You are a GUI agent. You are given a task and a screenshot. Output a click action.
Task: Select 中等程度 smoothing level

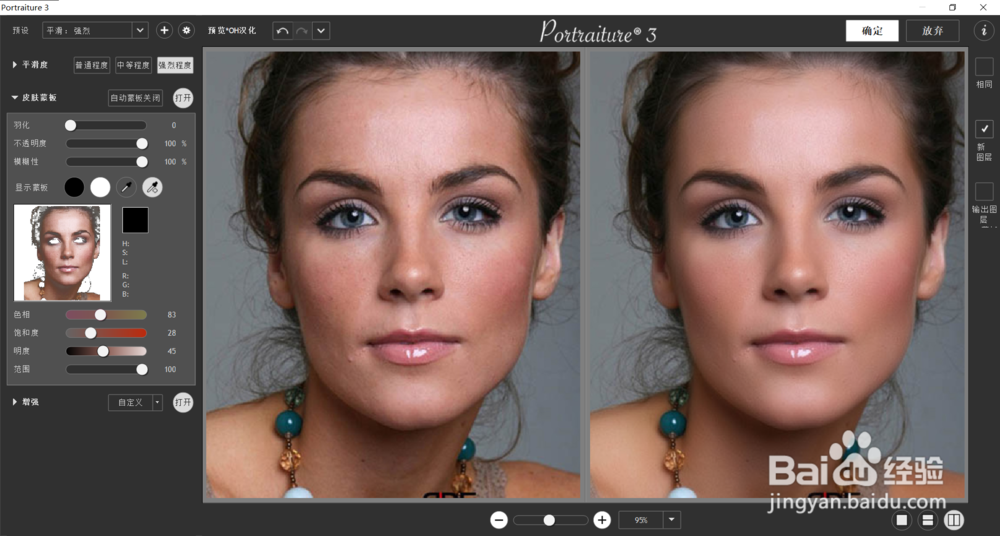pyautogui.click(x=133, y=65)
